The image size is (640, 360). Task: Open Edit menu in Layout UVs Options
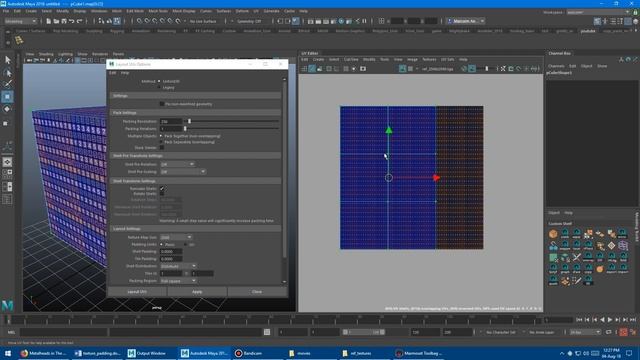click(113, 73)
